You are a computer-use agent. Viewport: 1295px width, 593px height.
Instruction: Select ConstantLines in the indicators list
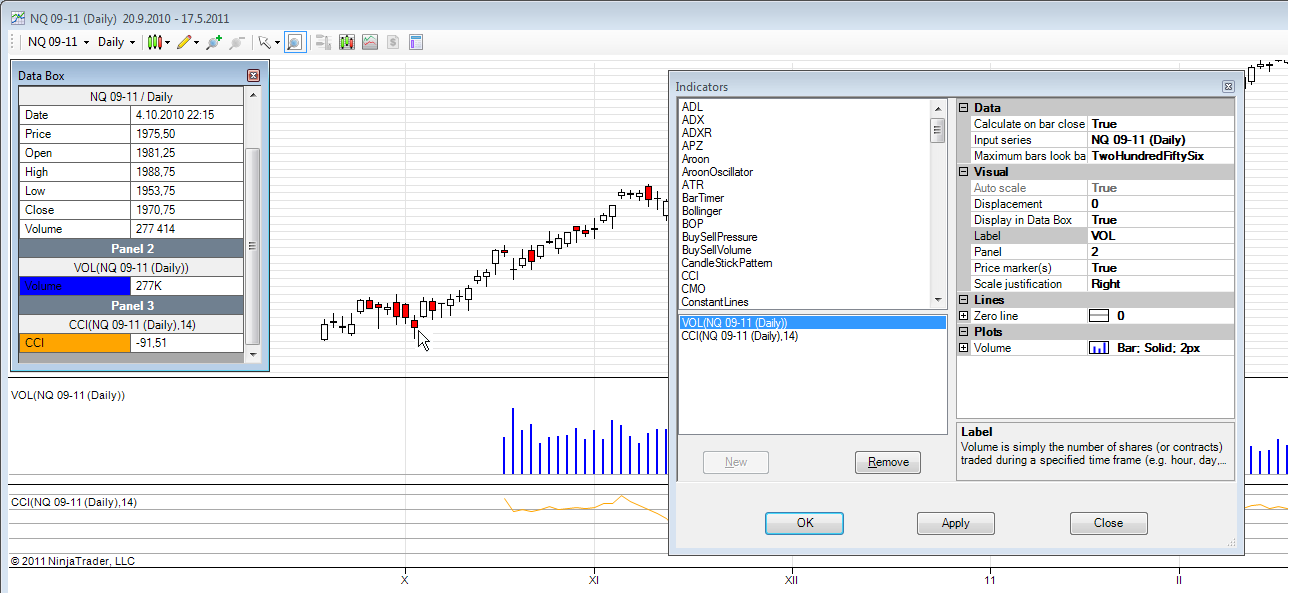pos(715,302)
